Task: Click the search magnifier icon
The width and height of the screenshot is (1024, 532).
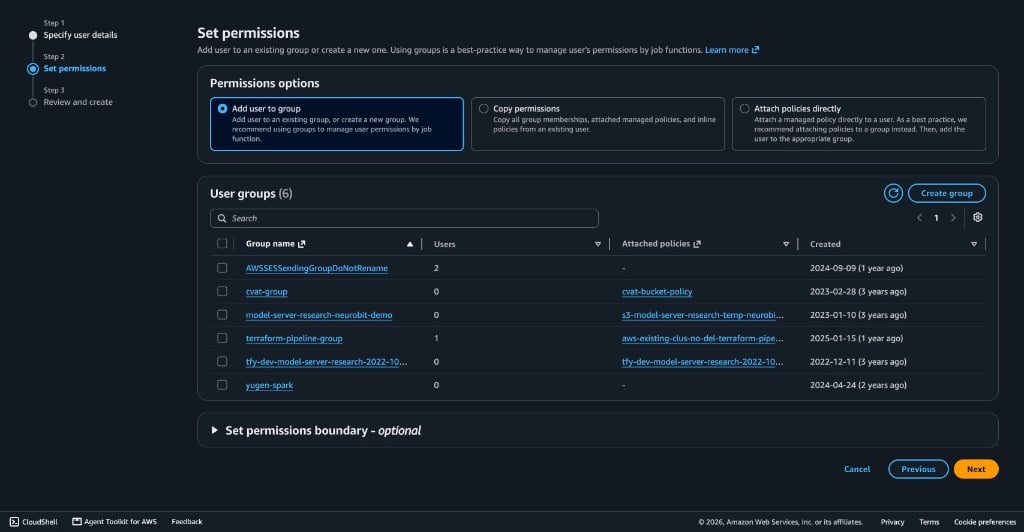Action: point(222,218)
